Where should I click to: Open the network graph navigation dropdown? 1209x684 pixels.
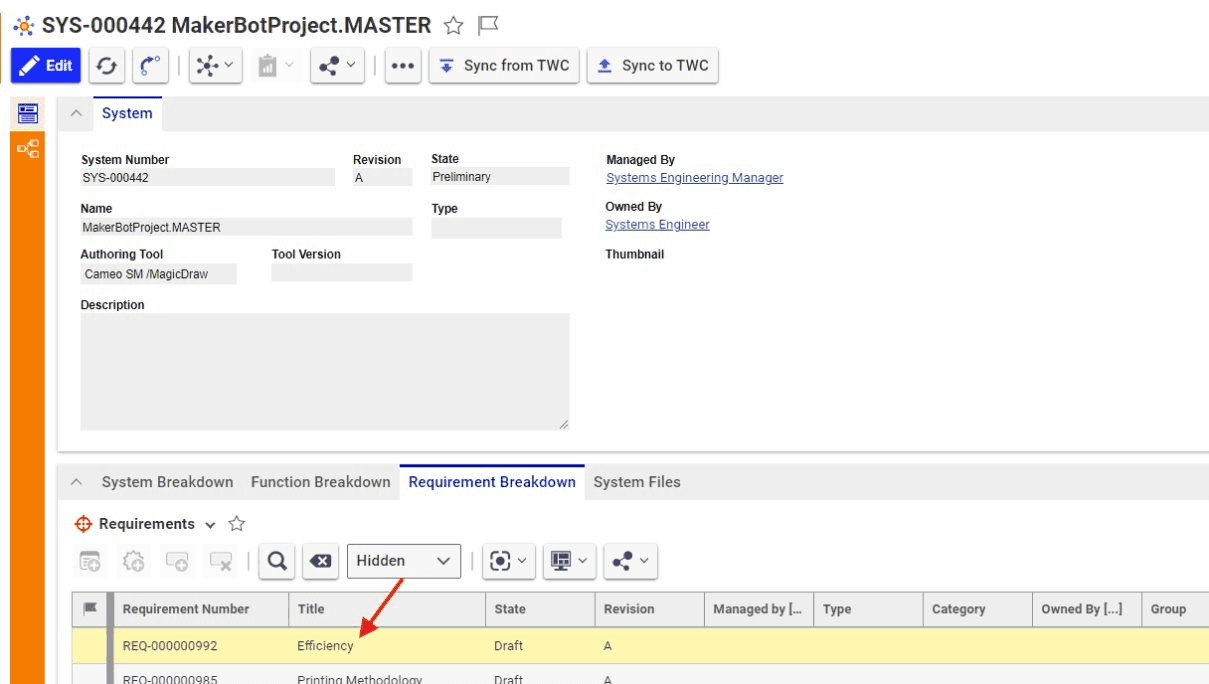pyautogui.click(x=215, y=66)
